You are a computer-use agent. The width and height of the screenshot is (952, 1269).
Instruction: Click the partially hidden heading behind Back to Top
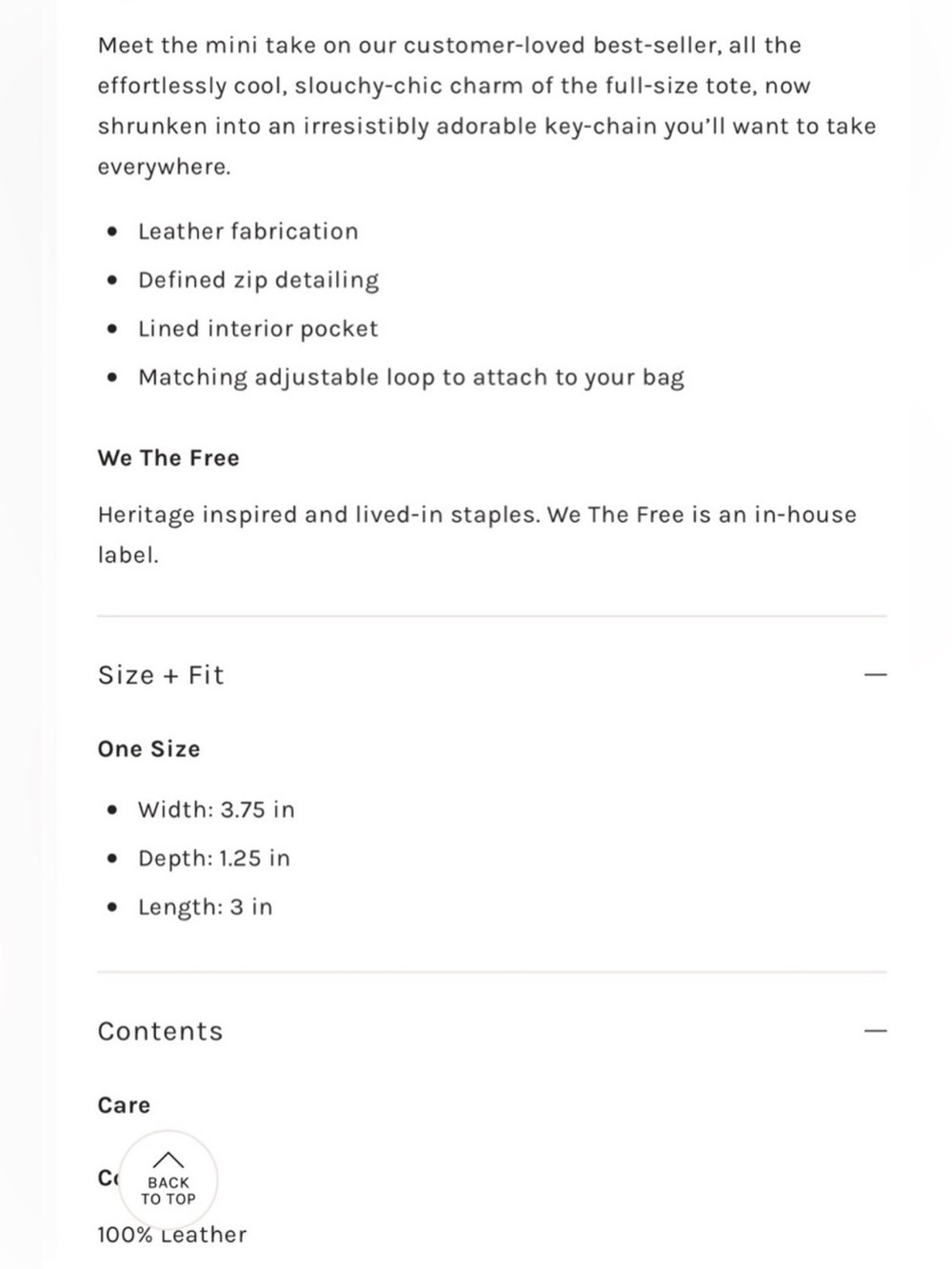click(107, 1179)
